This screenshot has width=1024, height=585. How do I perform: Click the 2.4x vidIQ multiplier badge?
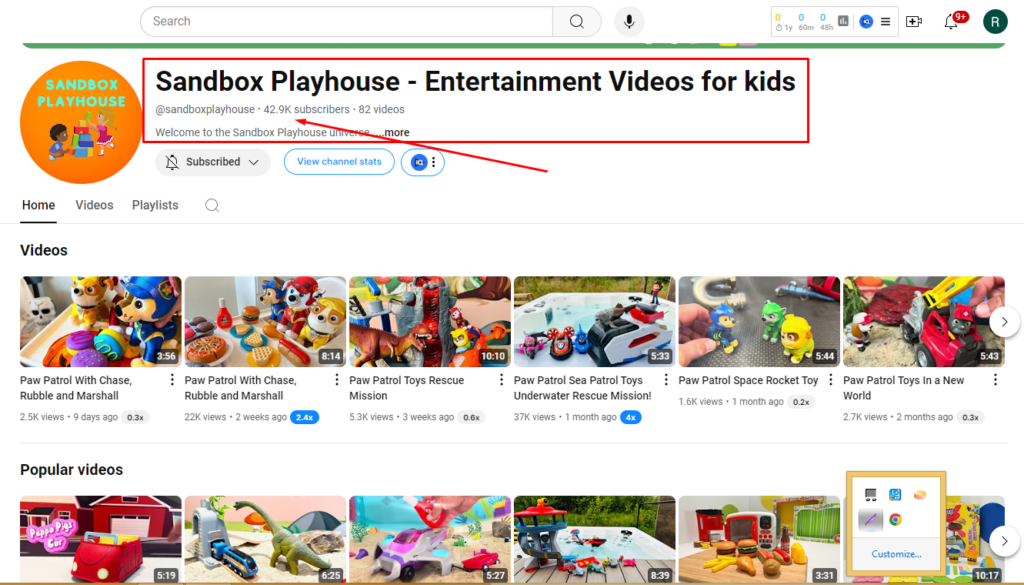point(305,417)
